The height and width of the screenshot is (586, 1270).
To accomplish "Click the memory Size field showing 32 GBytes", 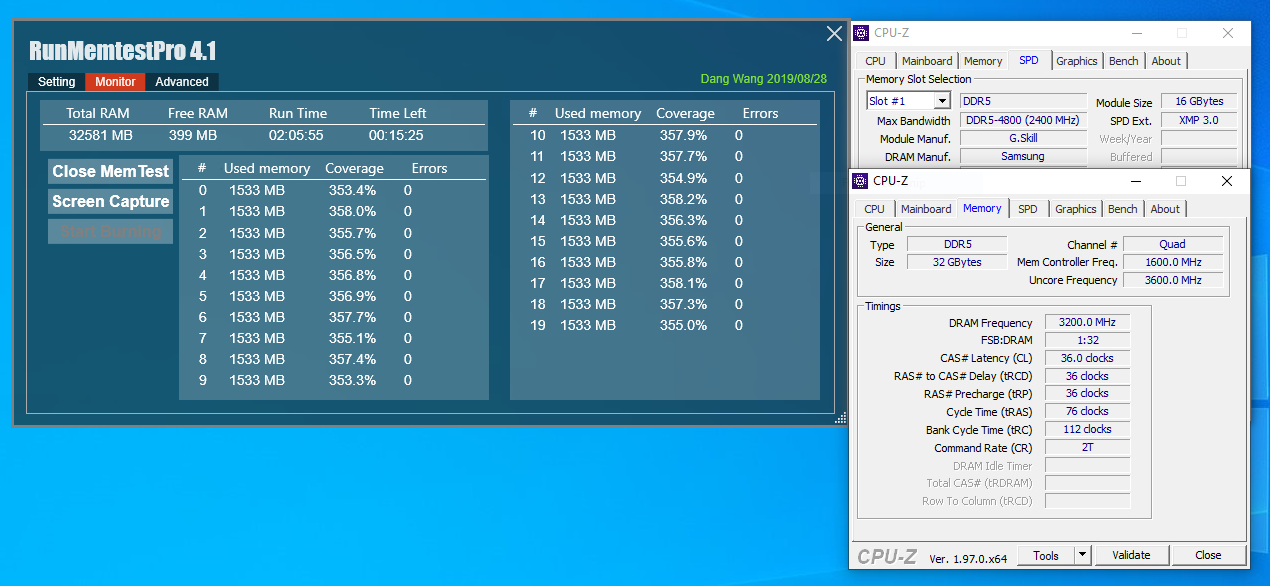I will click(x=956, y=262).
